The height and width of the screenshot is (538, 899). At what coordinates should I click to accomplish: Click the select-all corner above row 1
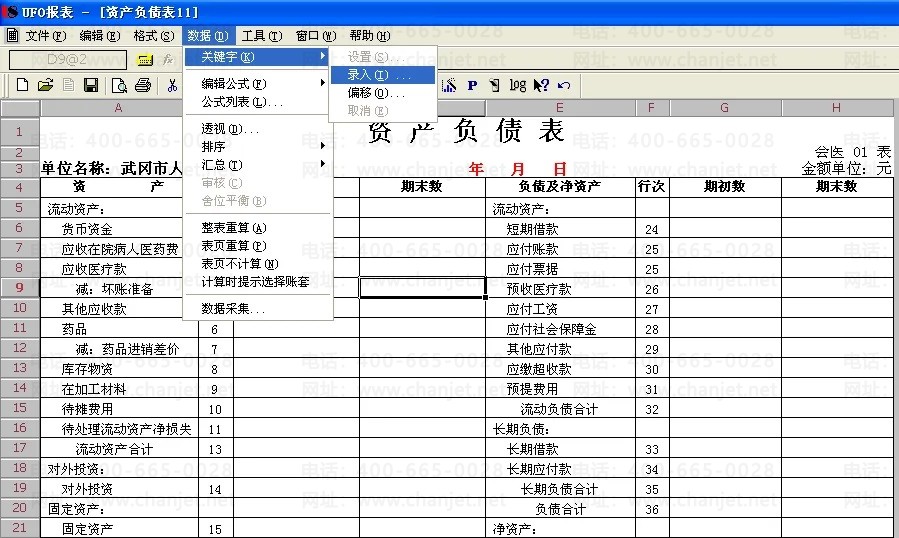19,108
